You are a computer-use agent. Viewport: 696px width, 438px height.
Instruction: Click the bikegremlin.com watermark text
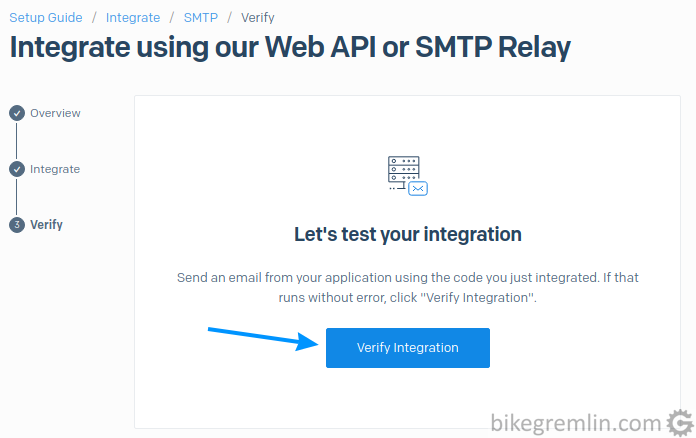pyautogui.click(x=576, y=423)
